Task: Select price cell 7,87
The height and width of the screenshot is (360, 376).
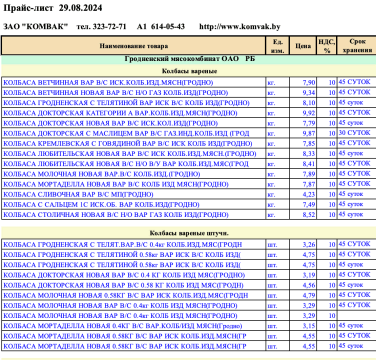Action: click(x=303, y=184)
